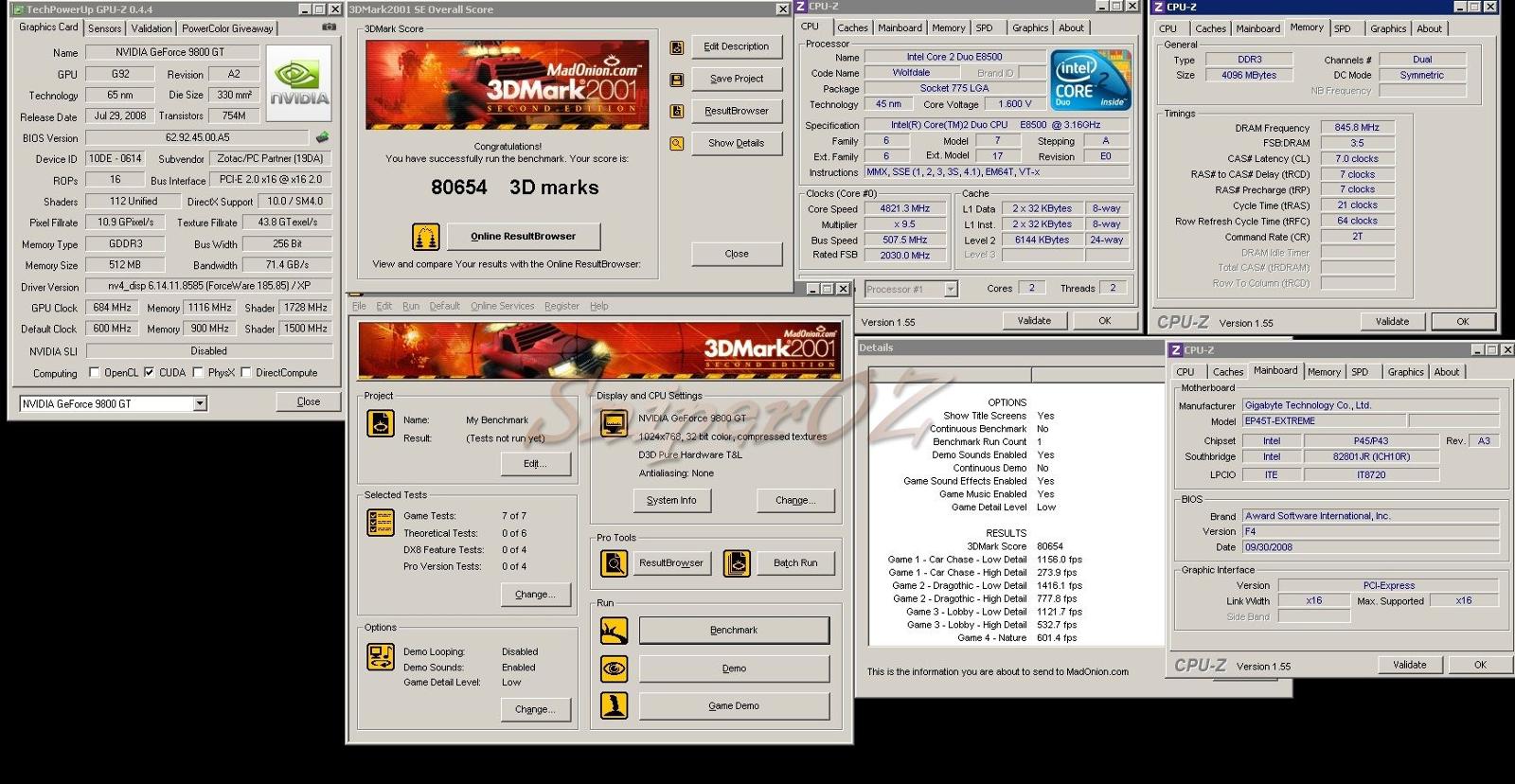The width and height of the screenshot is (1515, 784).
Task: Click Change button under Selected Tests
Action: [x=535, y=595]
